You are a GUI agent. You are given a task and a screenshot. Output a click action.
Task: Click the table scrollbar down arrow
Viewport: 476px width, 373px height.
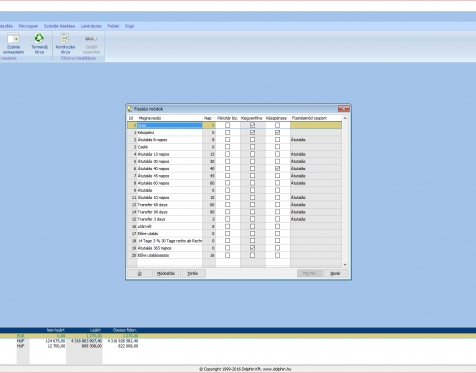coord(345,265)
